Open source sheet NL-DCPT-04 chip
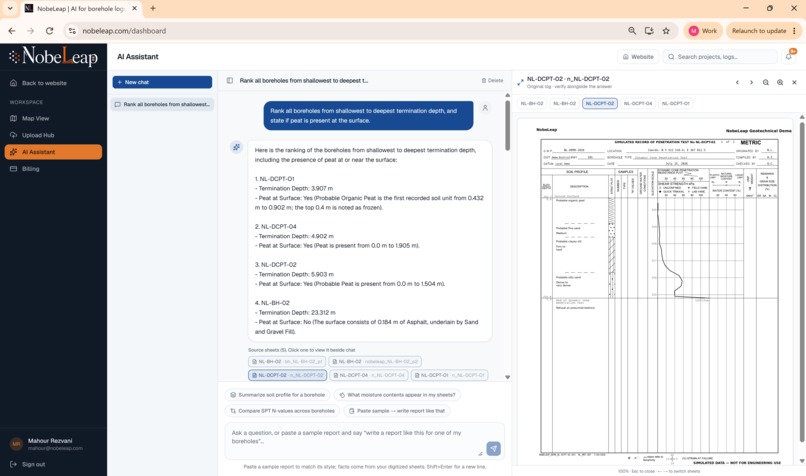Viewport: 806px width, 476px height. pyautogui.click(x=369, y=375)
